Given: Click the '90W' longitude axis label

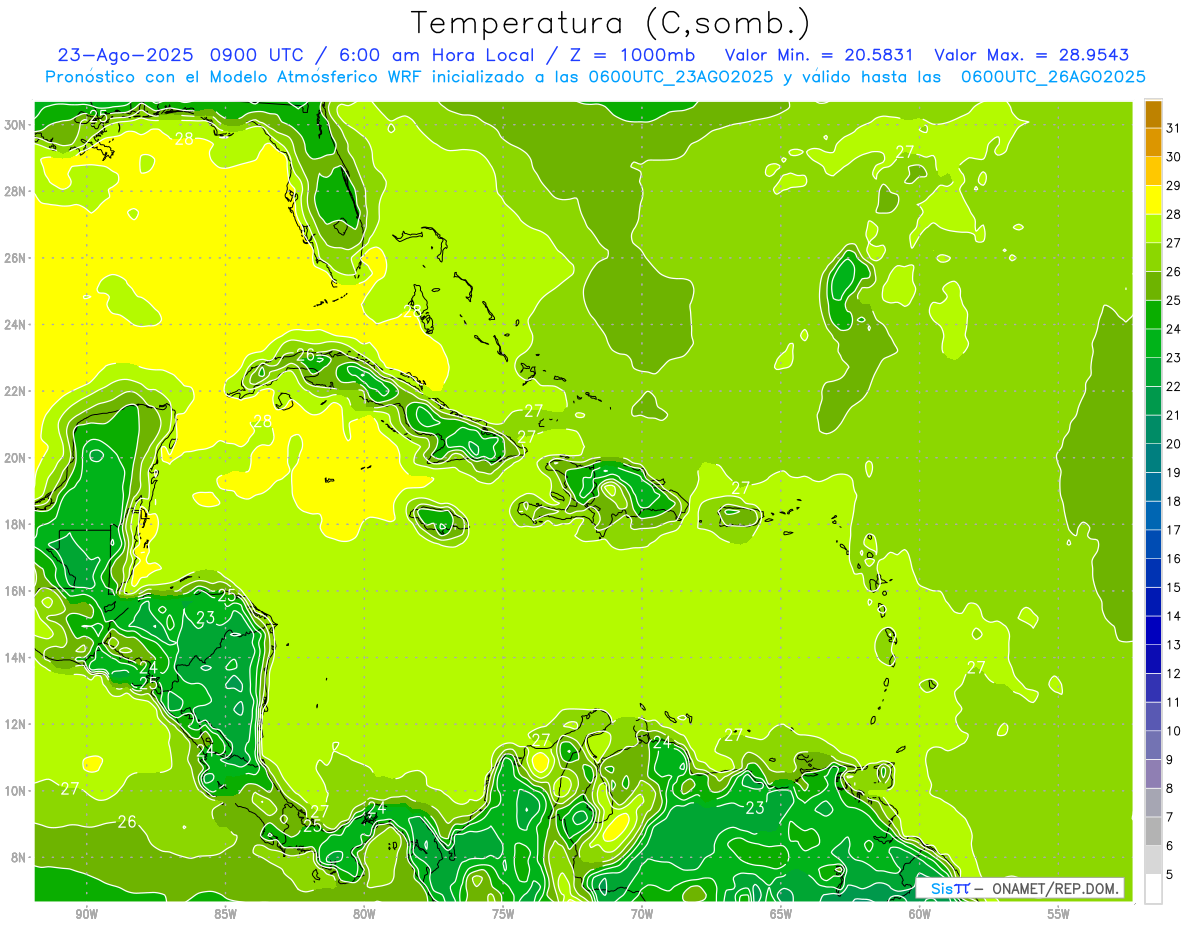Looking at the screenshot, I should (86, 913).
